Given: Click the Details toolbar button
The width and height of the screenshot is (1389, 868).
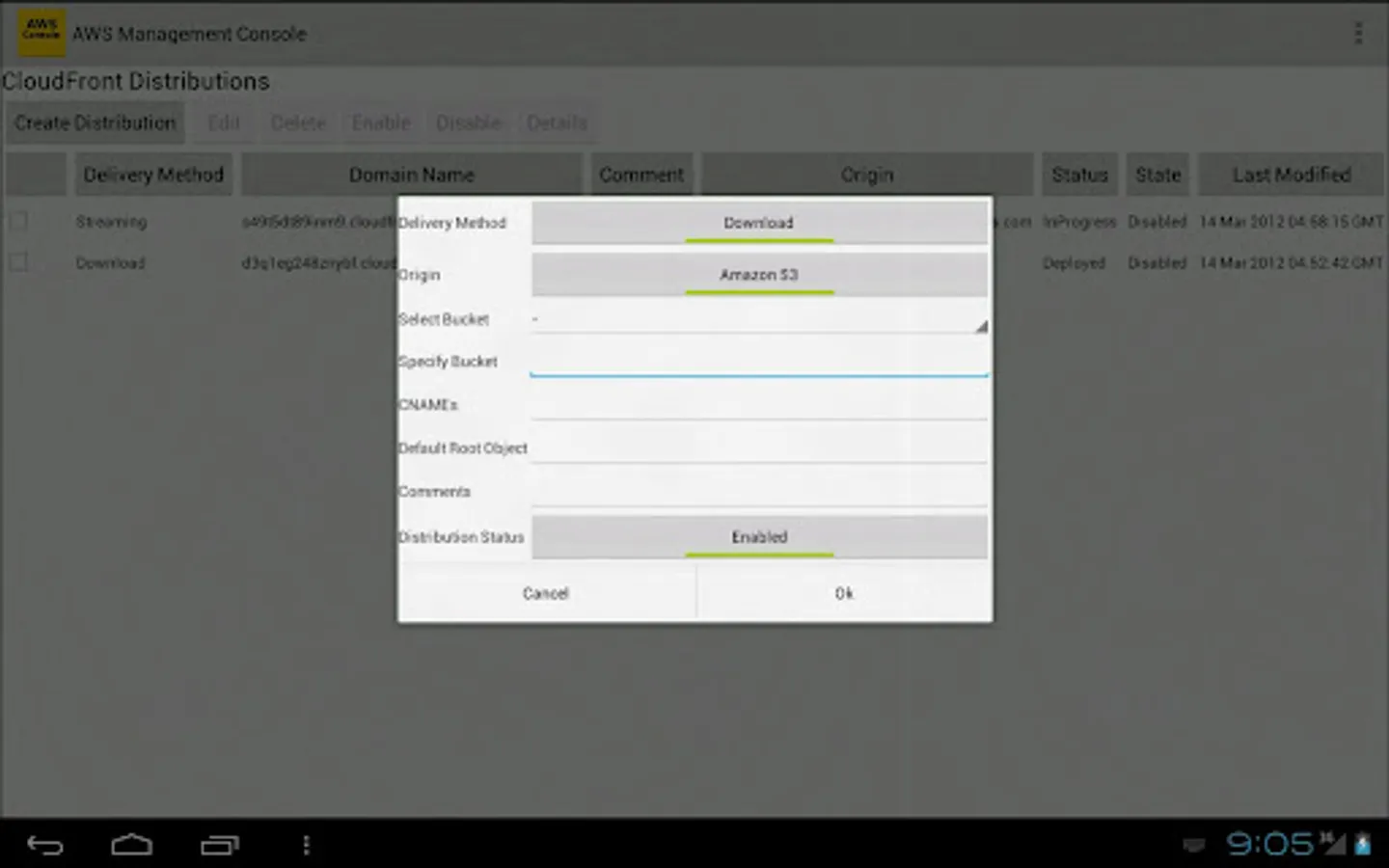Looking at the screenshot, I should pos(558,123).
